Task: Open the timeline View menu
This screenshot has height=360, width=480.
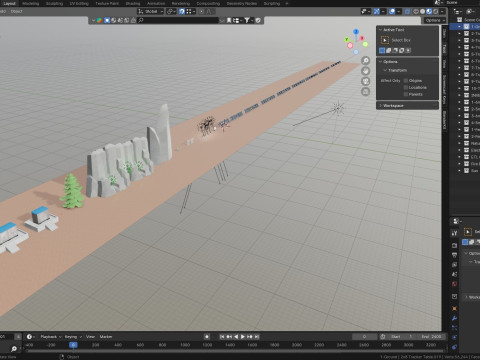Action: (x=90, y=337)
